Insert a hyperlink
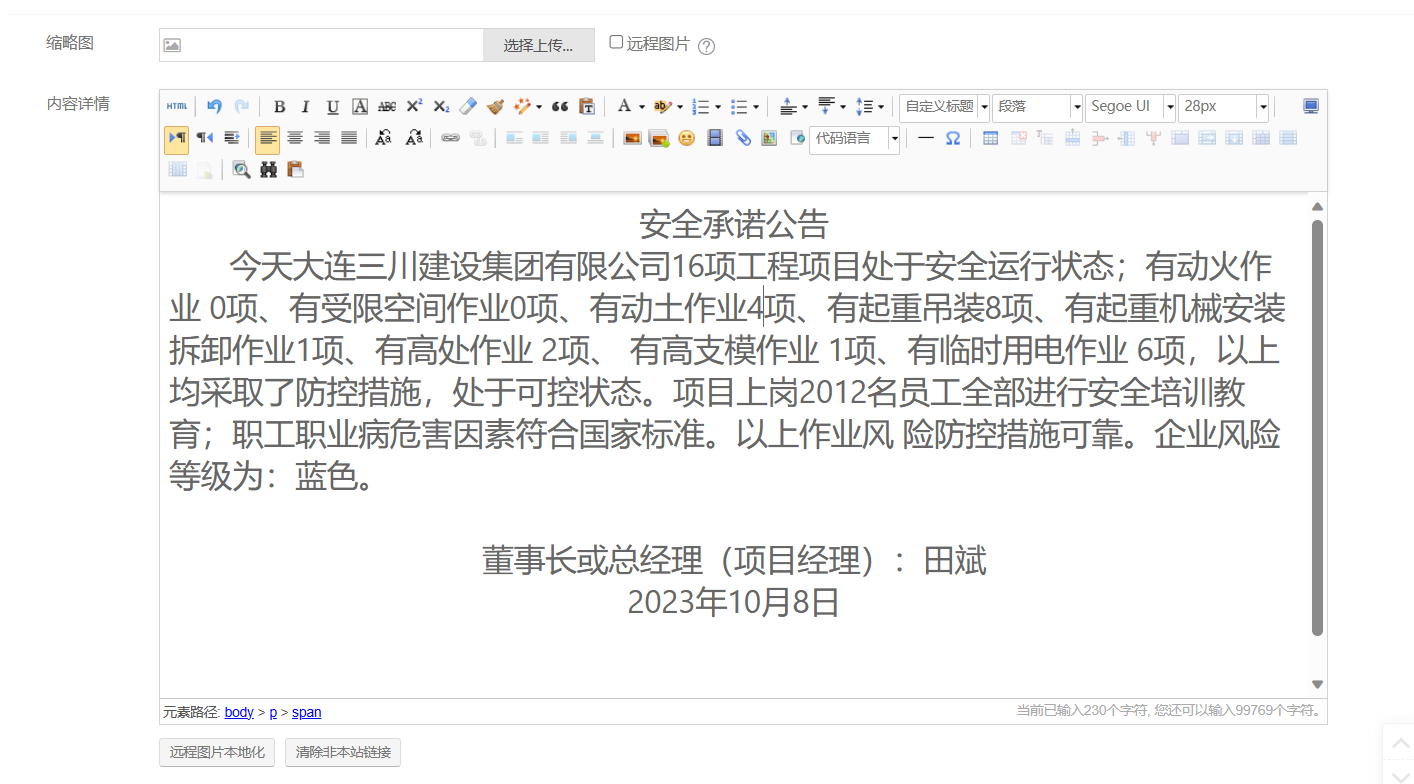1414x784 pixels. point(450,138)
